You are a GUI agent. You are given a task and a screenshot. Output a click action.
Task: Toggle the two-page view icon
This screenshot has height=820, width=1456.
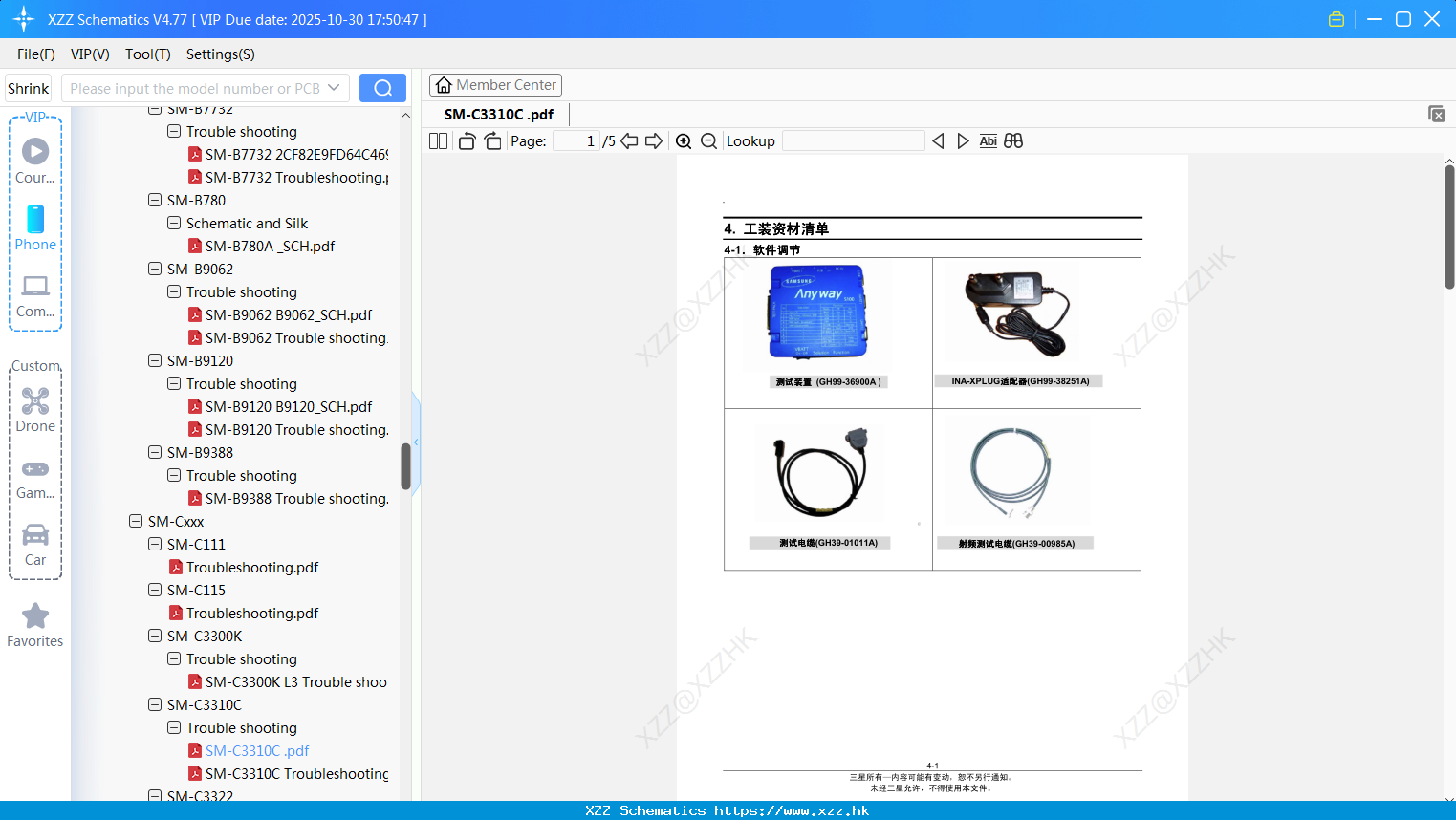pos(438,140)
